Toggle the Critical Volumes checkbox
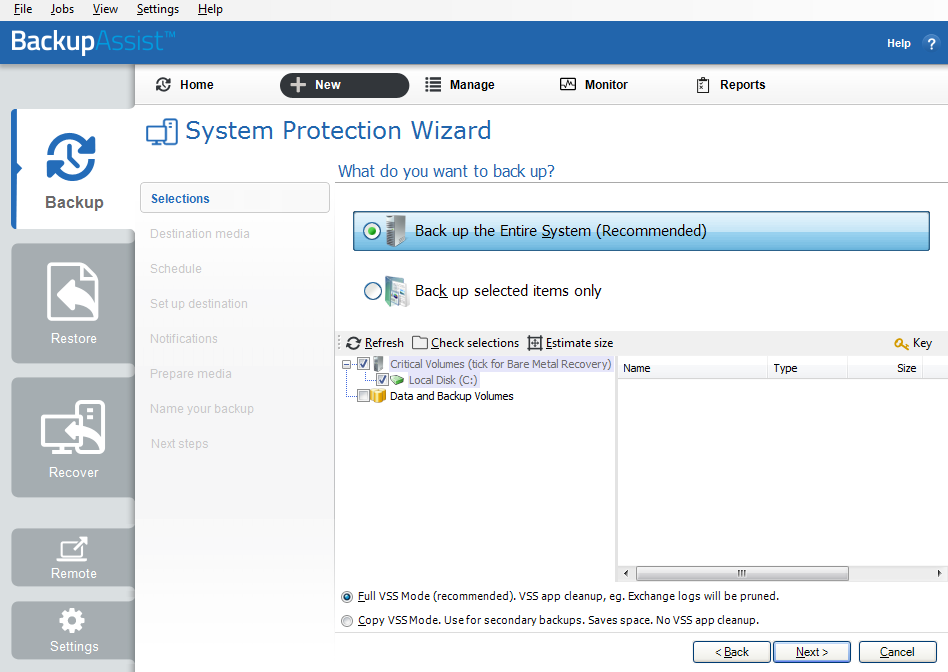Screen dimensions: 948x672 [363, 364]
